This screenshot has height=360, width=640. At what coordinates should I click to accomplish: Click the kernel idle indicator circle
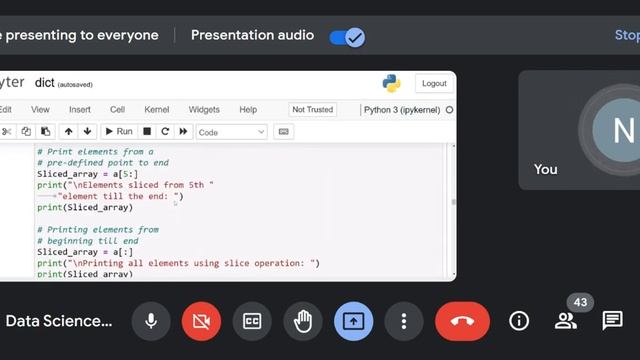(x=449, y=110)
